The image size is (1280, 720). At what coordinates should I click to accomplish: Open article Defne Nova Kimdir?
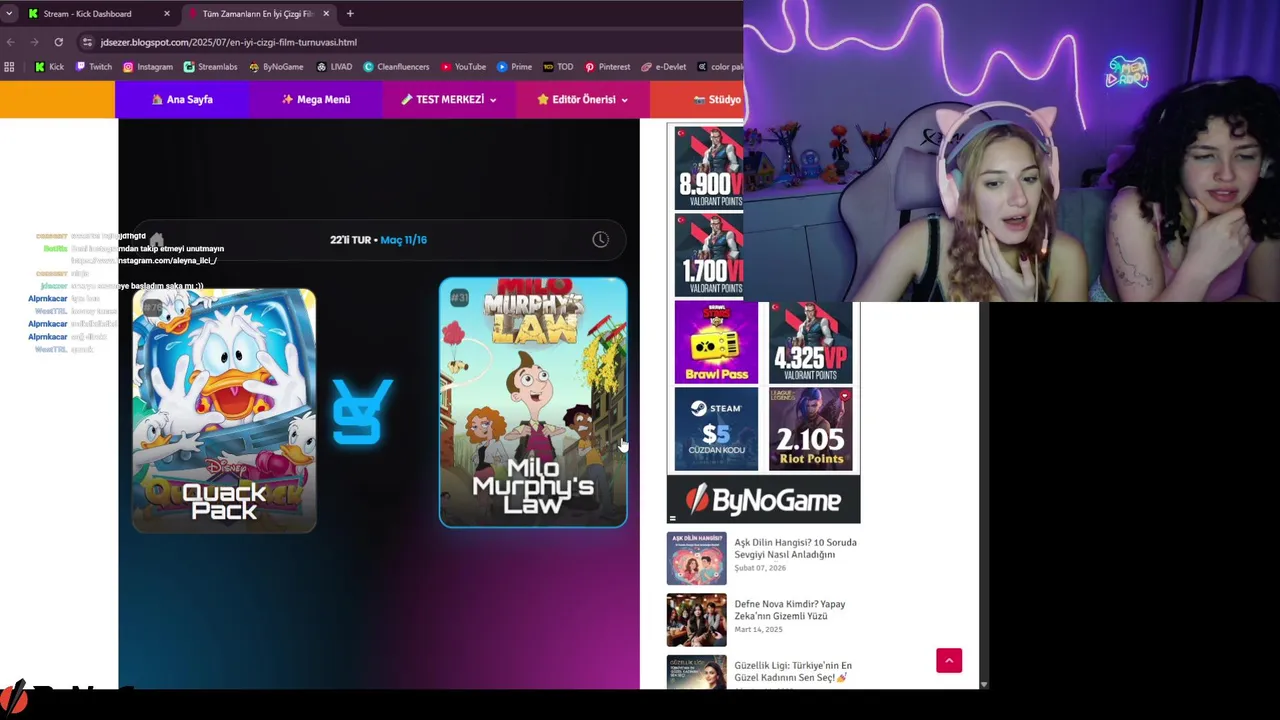pyautogui.click(x=789, y=610)
